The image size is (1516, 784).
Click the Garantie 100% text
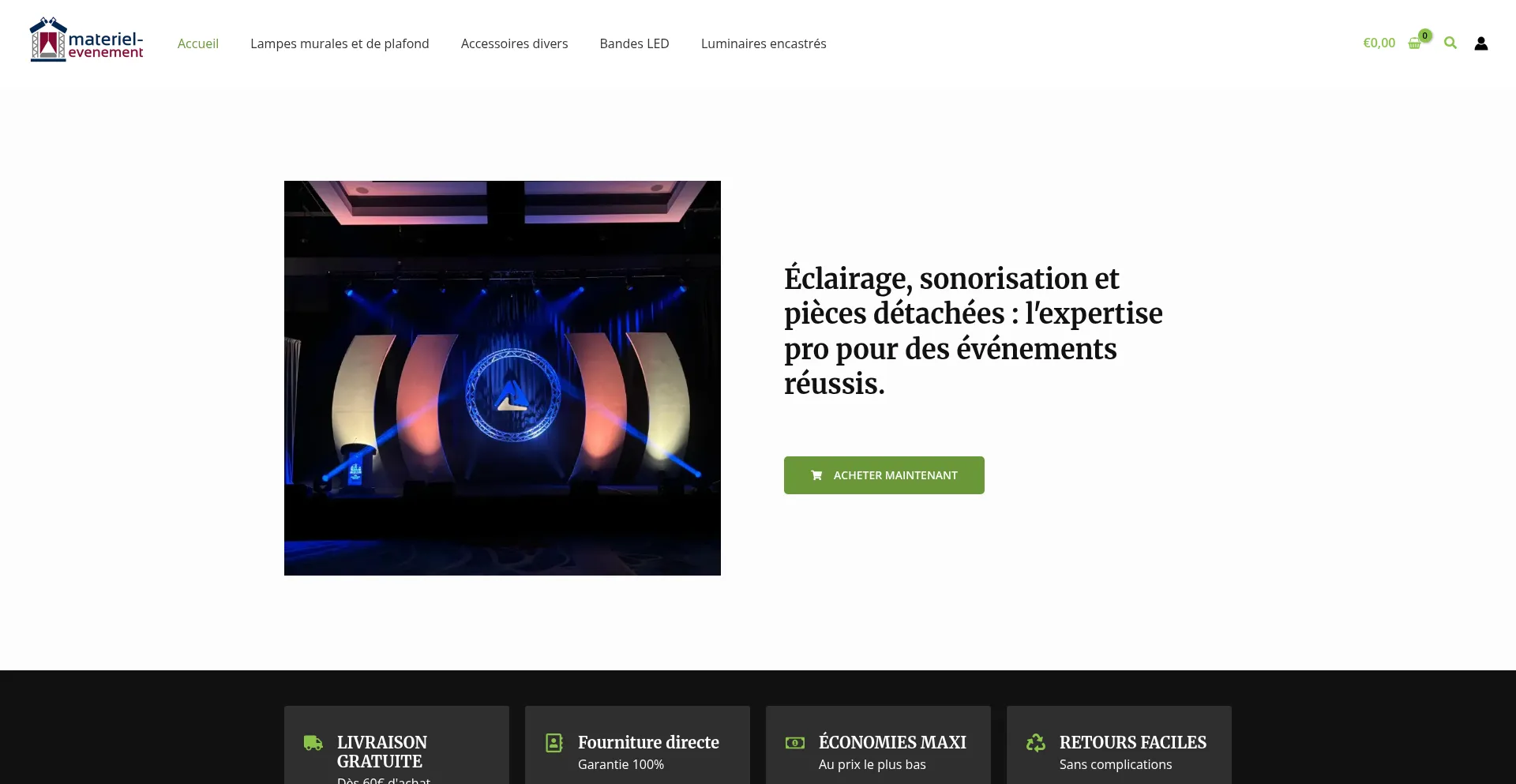[621, 764]
